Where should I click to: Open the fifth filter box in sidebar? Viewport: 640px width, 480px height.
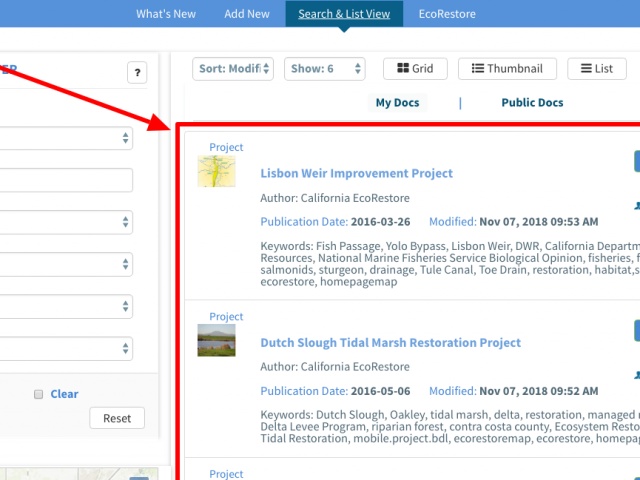coord(66,306)
